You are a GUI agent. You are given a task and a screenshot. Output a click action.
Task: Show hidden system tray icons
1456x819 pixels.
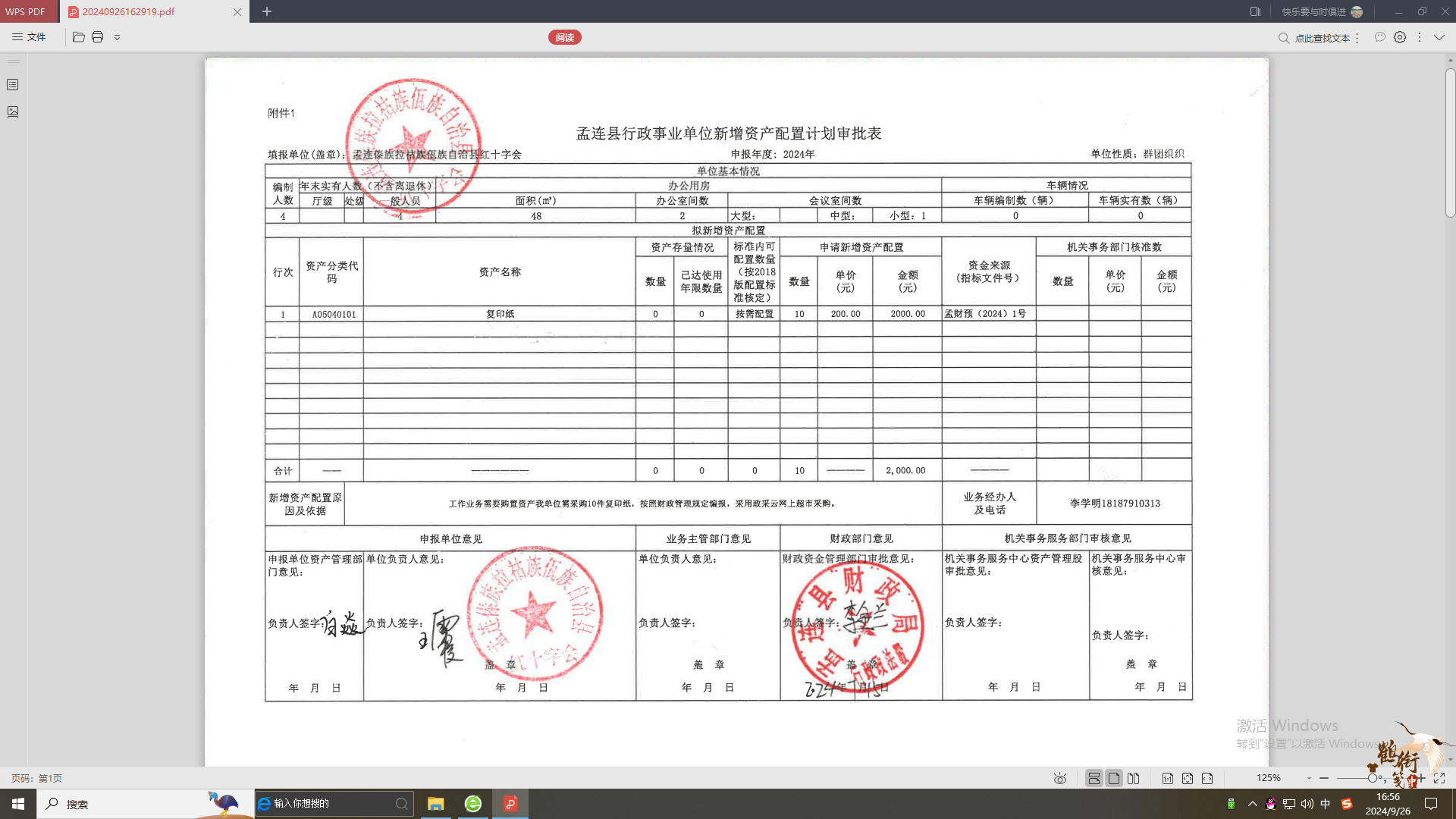(1252, 804)
